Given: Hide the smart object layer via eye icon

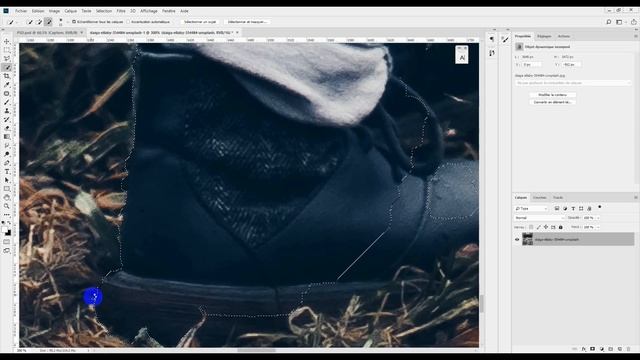Looking at the screenshot, I should click(517, 240).
